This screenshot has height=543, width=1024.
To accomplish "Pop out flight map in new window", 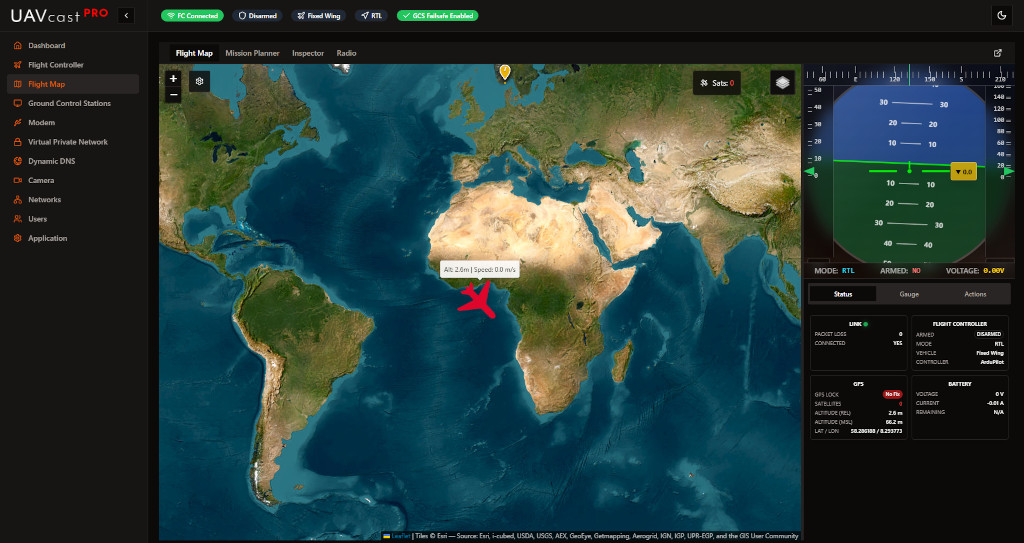I will click(x=997, y=53).
